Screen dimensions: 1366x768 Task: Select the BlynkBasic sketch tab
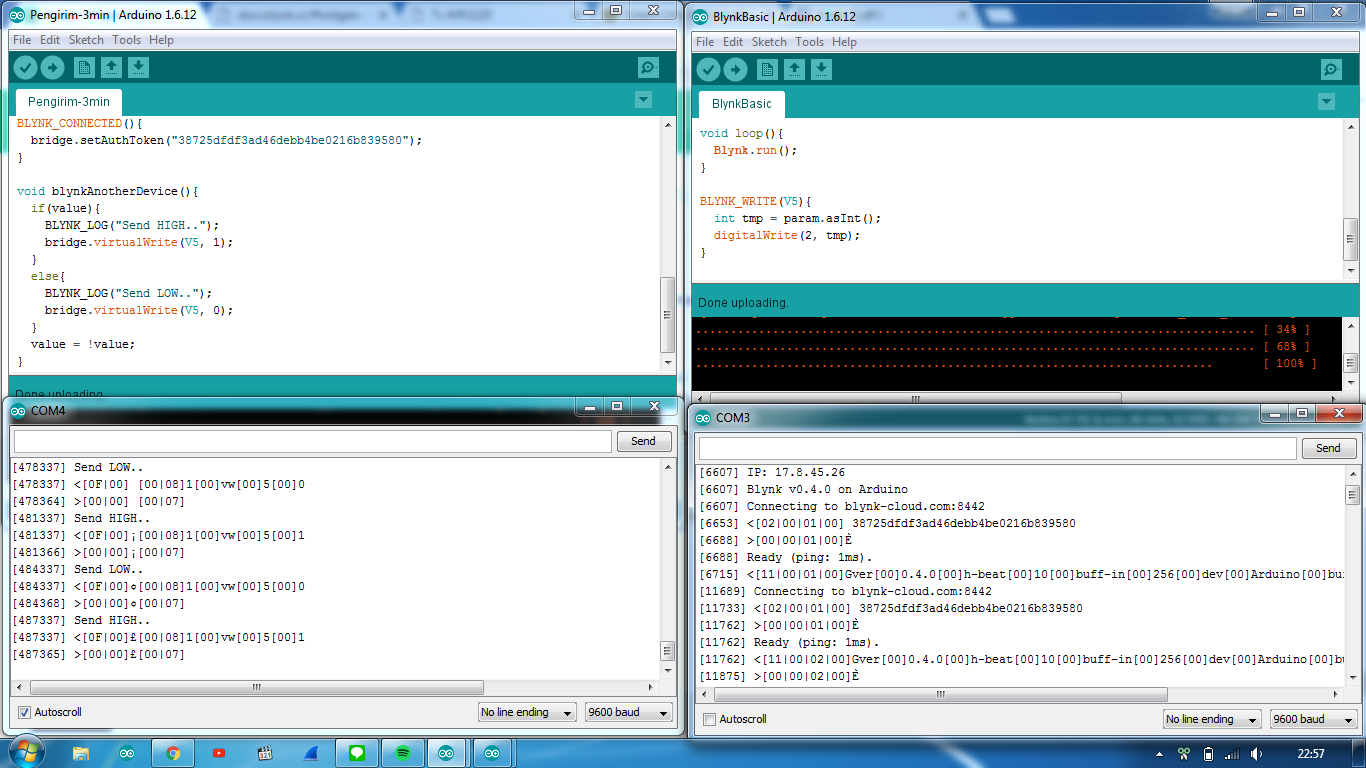(742, 104)
